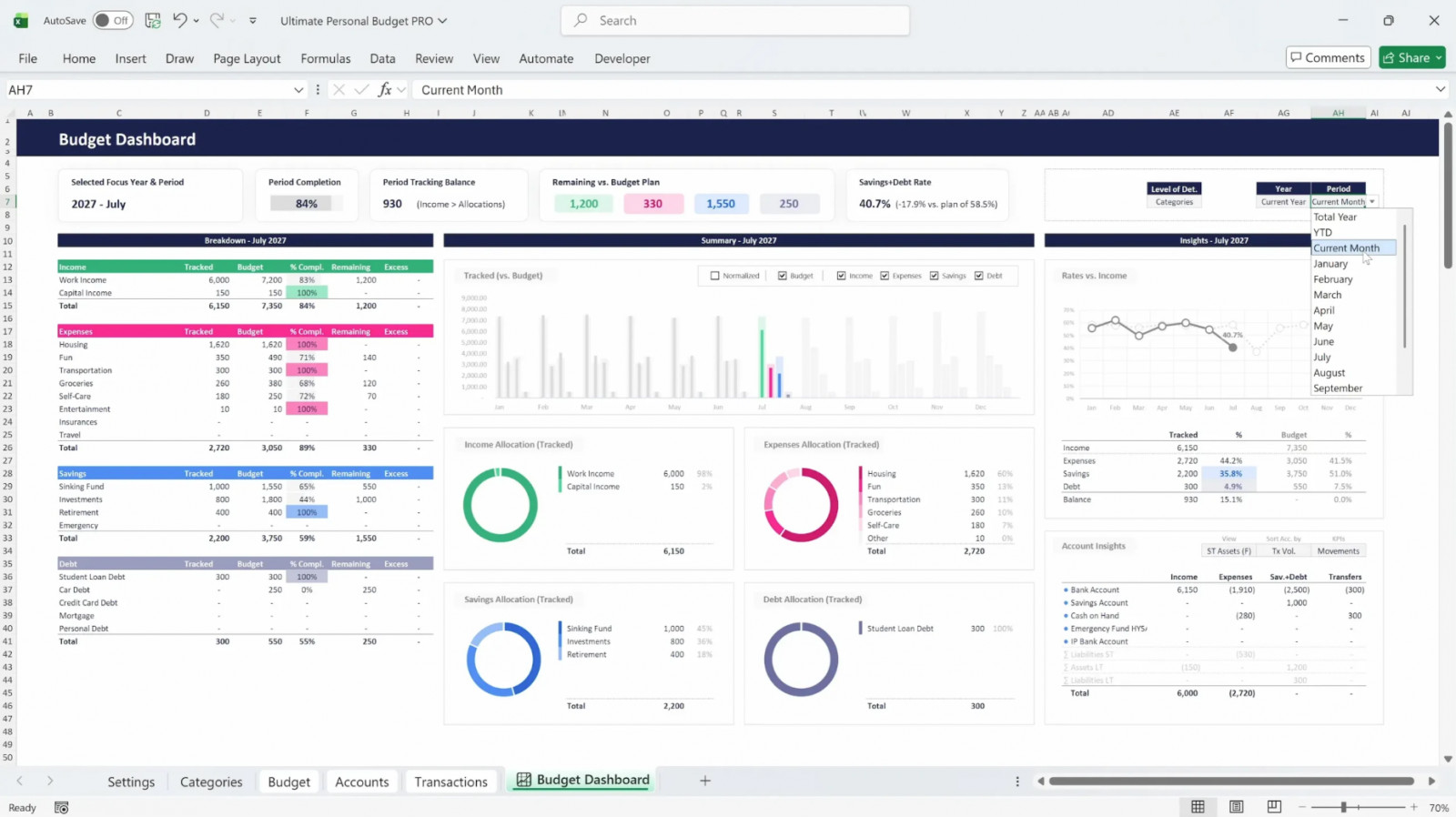Uncheck the Savings chart checkbox
This screenshot has width=1456, height=817.
[x=935, y=276]
